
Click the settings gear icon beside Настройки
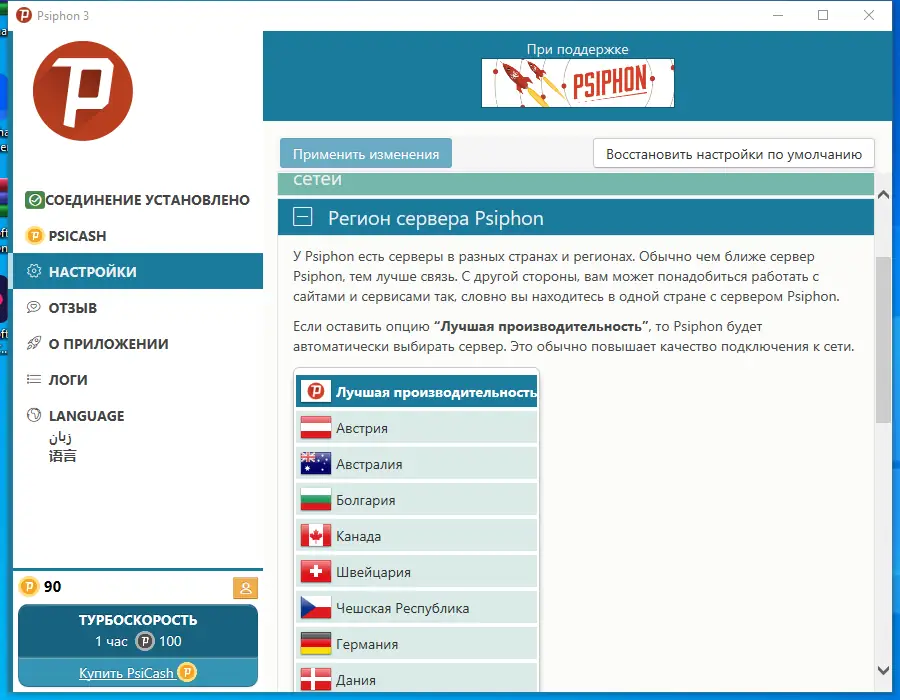34,271
